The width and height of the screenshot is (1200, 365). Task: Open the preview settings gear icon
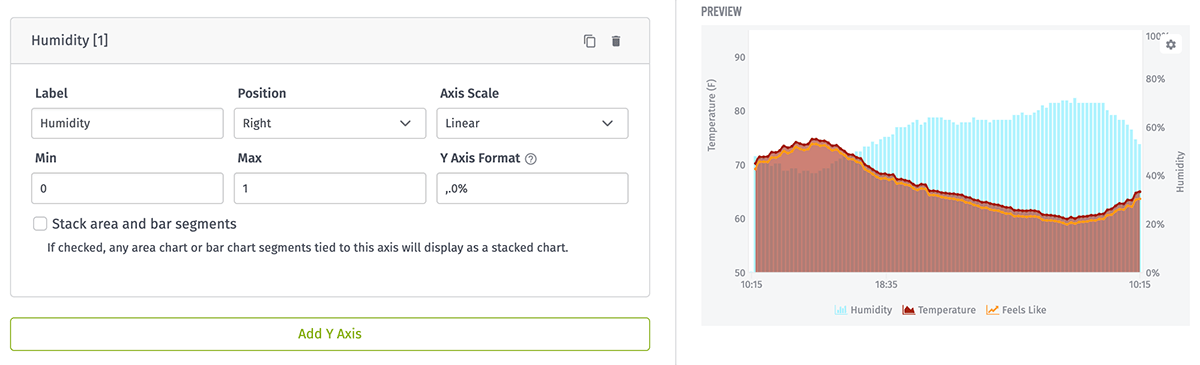[1171, 45]
